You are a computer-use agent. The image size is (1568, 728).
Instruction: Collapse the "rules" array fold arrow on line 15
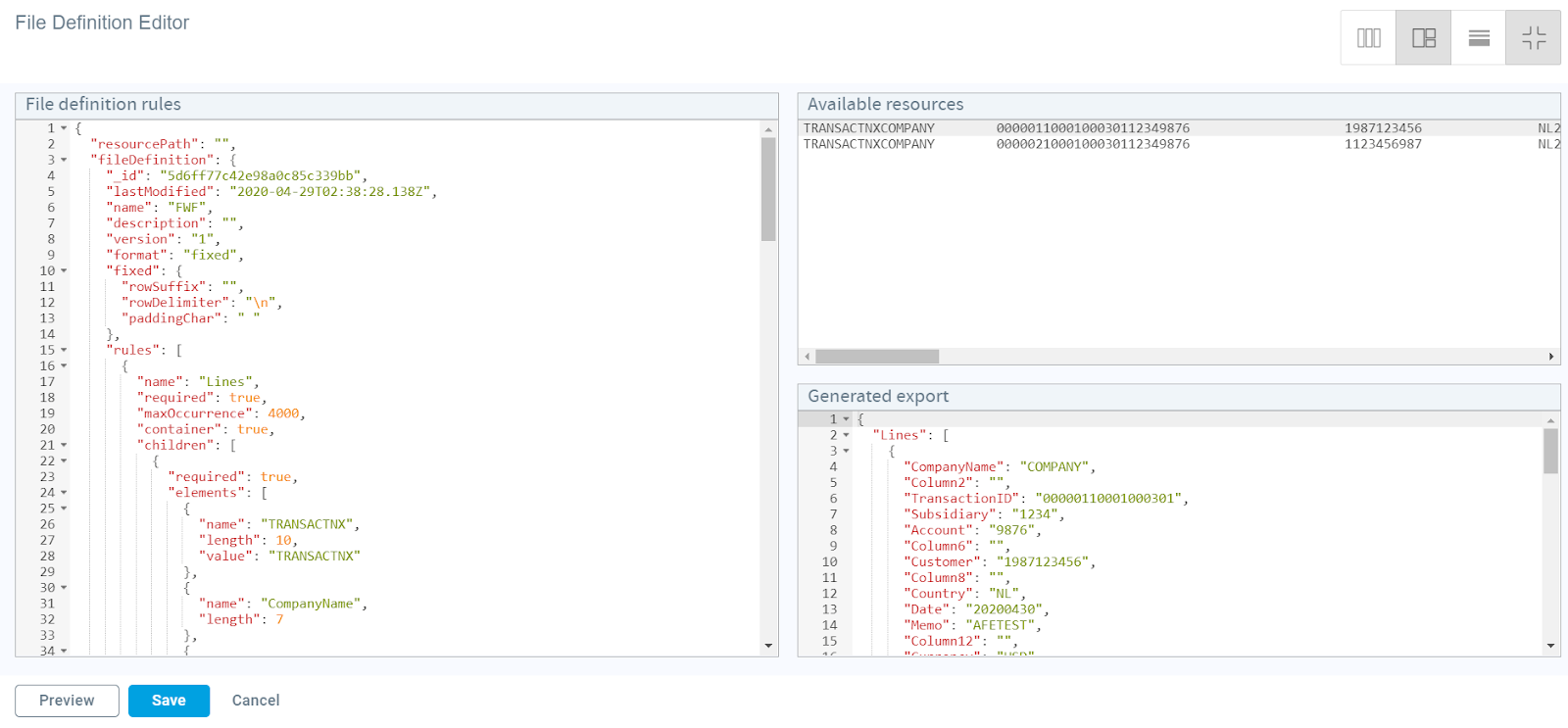pos(64,350)
